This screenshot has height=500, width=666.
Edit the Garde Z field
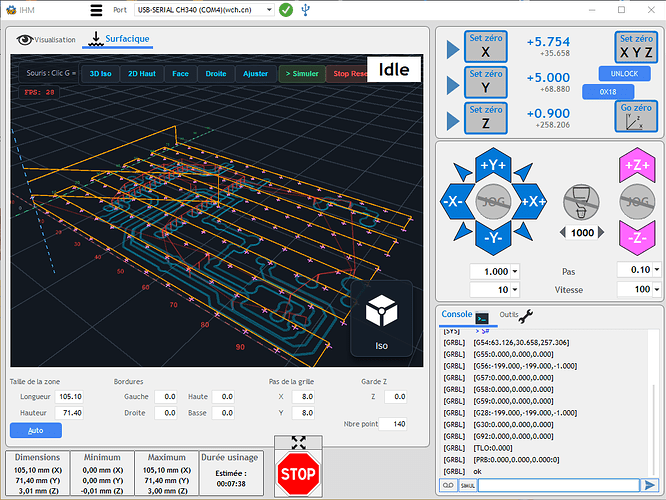(x=395, y=397)
